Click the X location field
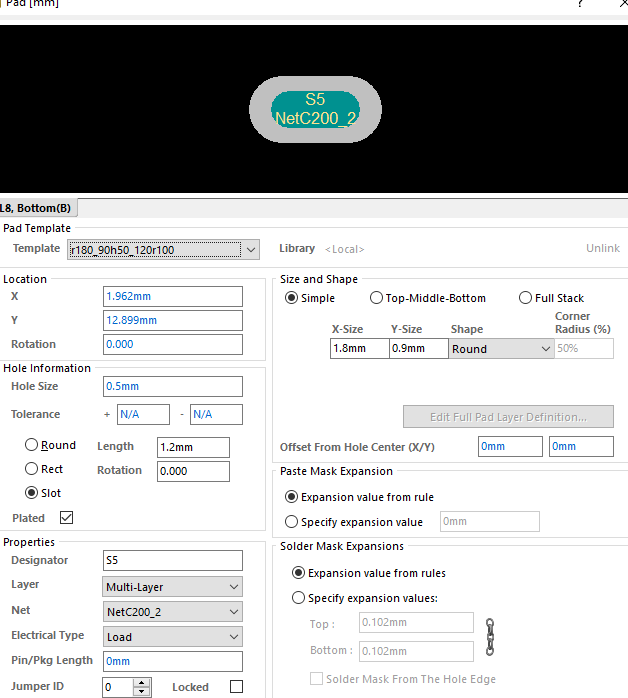 point(173,296)
